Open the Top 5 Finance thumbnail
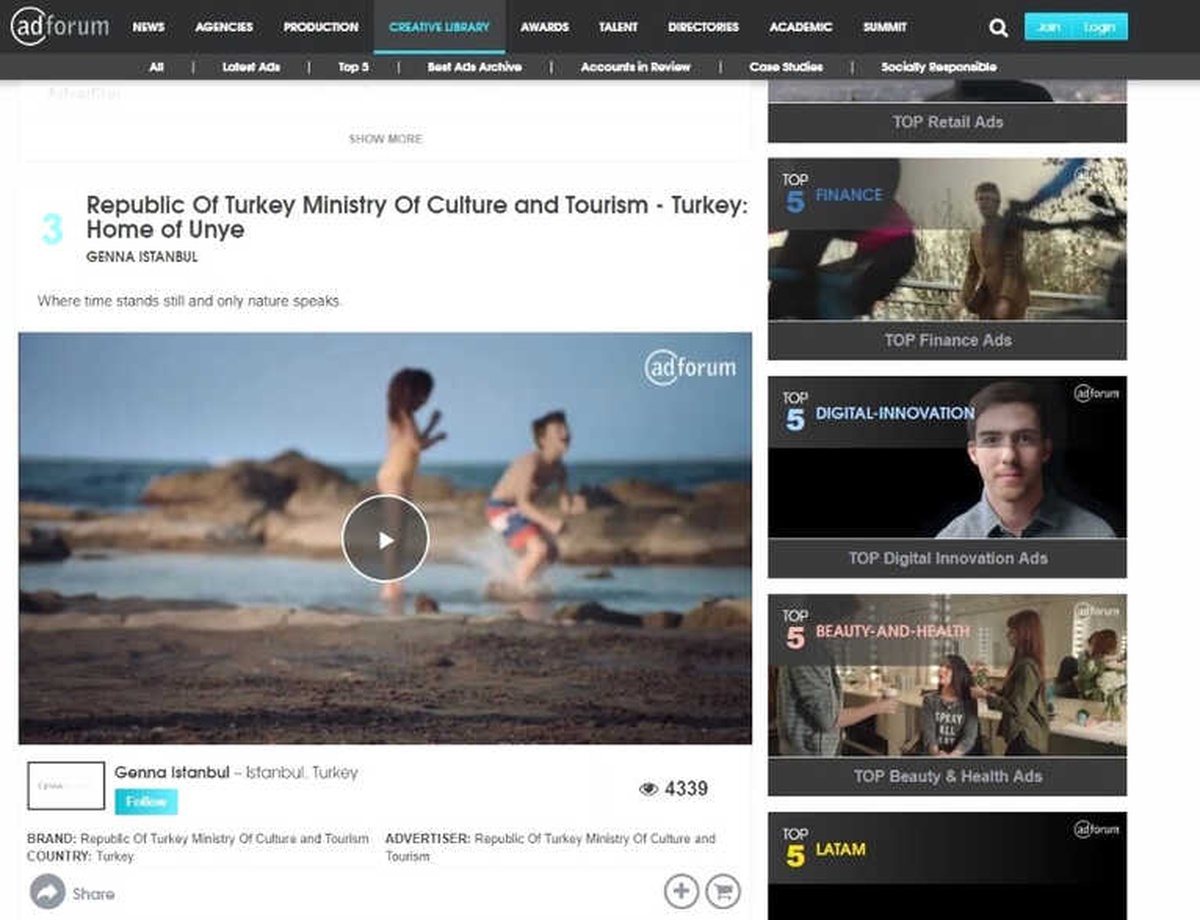This screenshot has height=920, width=1200. tap(947, 239)
